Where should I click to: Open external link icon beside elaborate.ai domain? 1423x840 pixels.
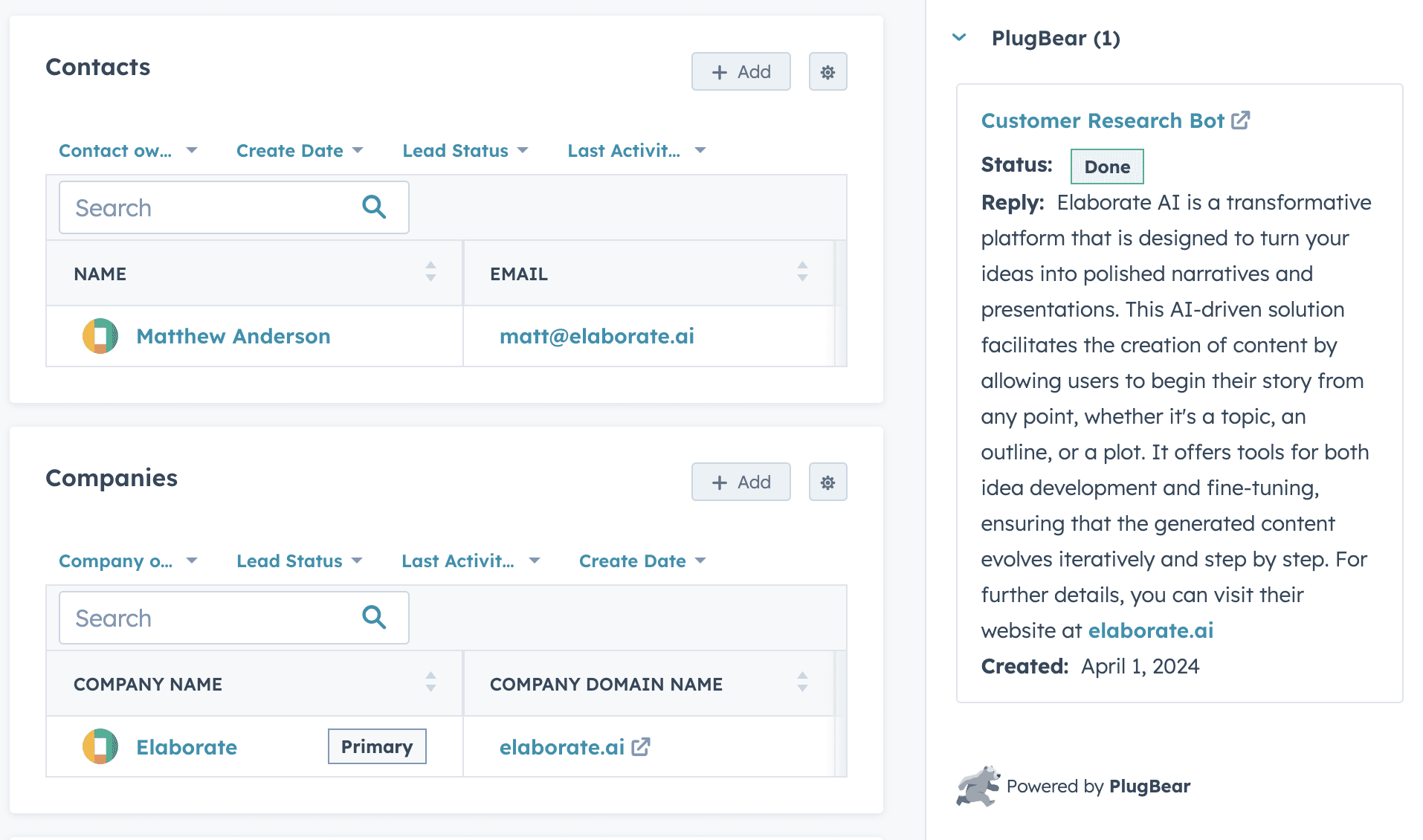pos(641,746)
